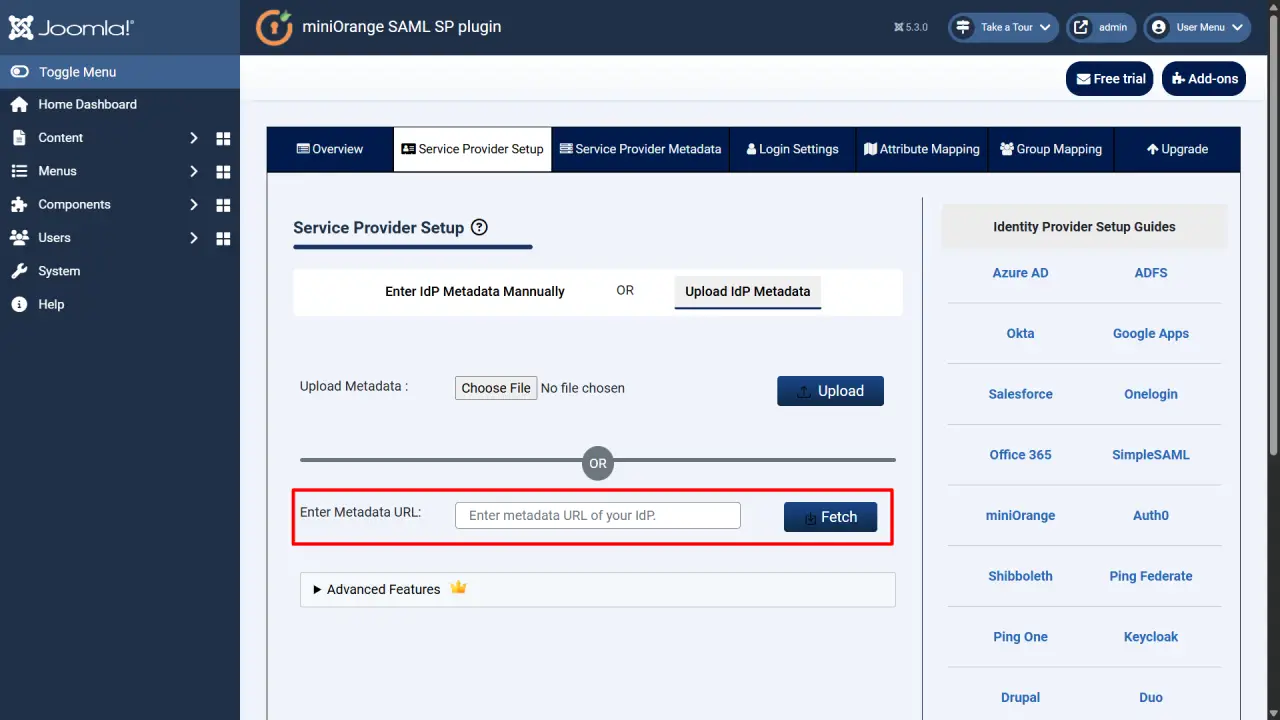Open the Components dashboard grid icon

[223, 204]
